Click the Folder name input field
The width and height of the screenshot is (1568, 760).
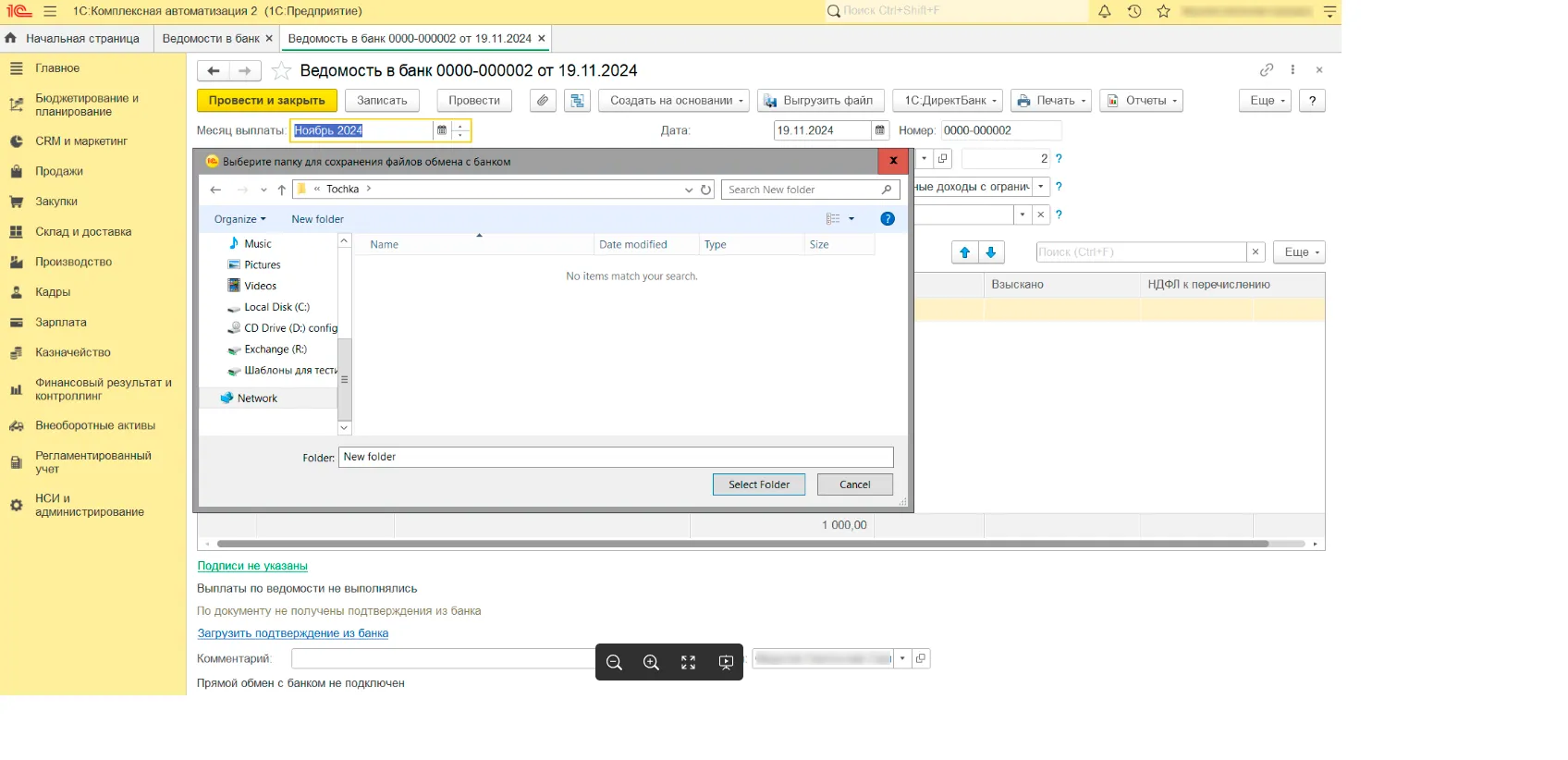pos(615,457)
